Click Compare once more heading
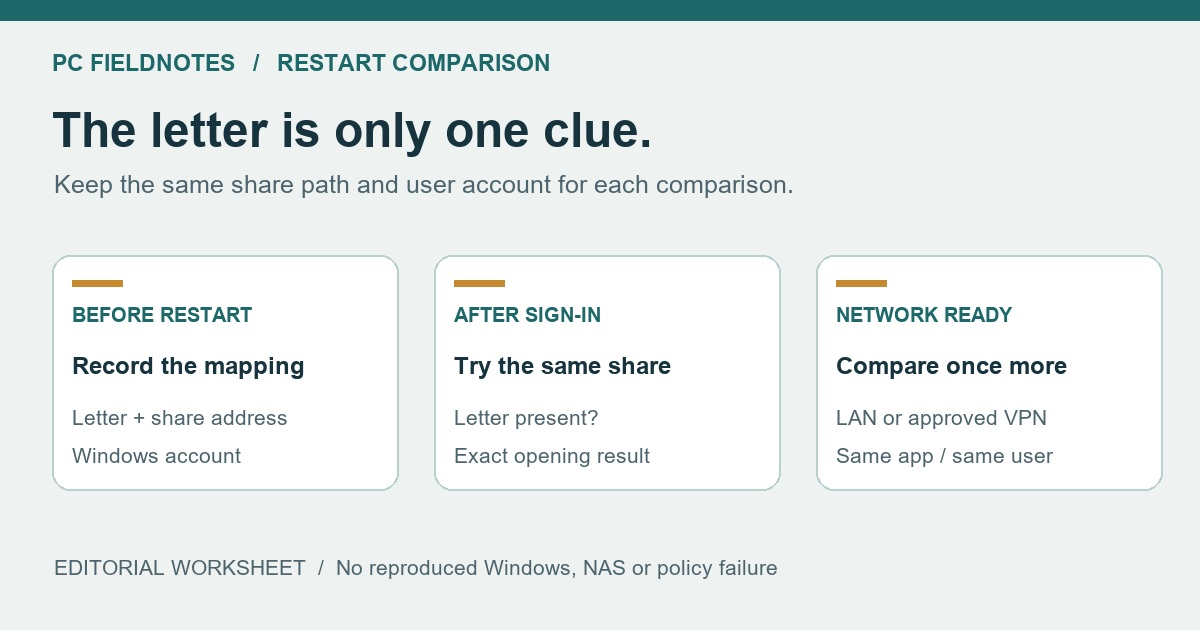The width and height of the screenshot is (1200, 630). 951,366
